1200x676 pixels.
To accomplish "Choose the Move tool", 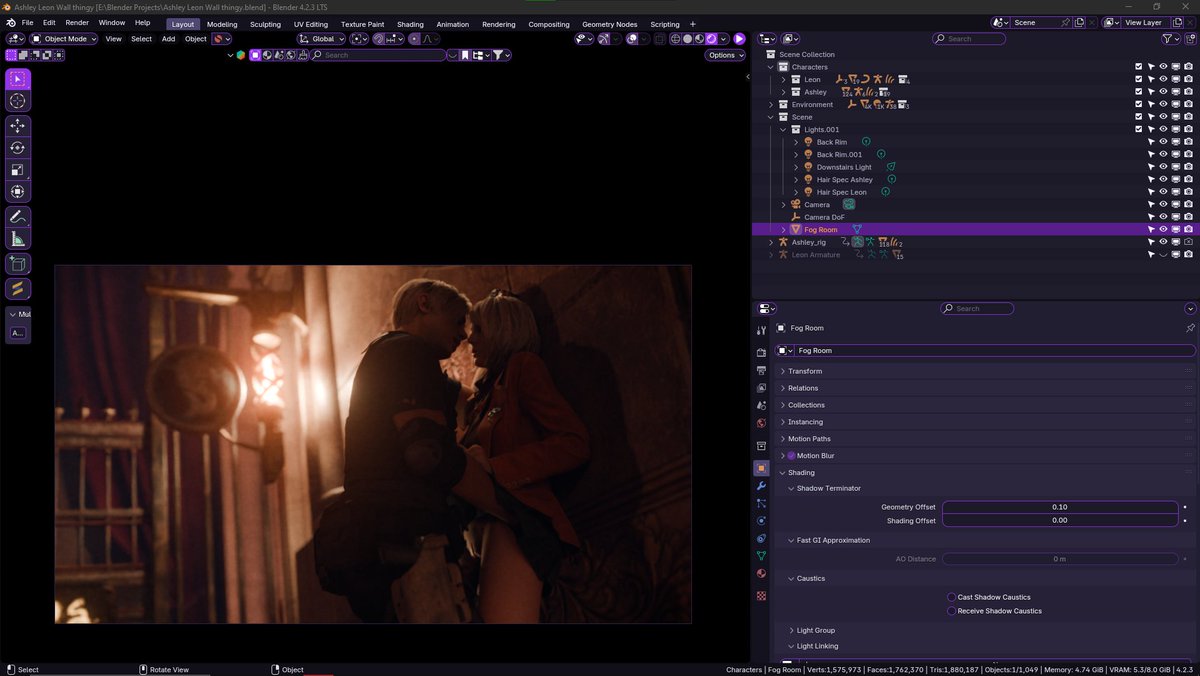I will [x=18, y=126].
